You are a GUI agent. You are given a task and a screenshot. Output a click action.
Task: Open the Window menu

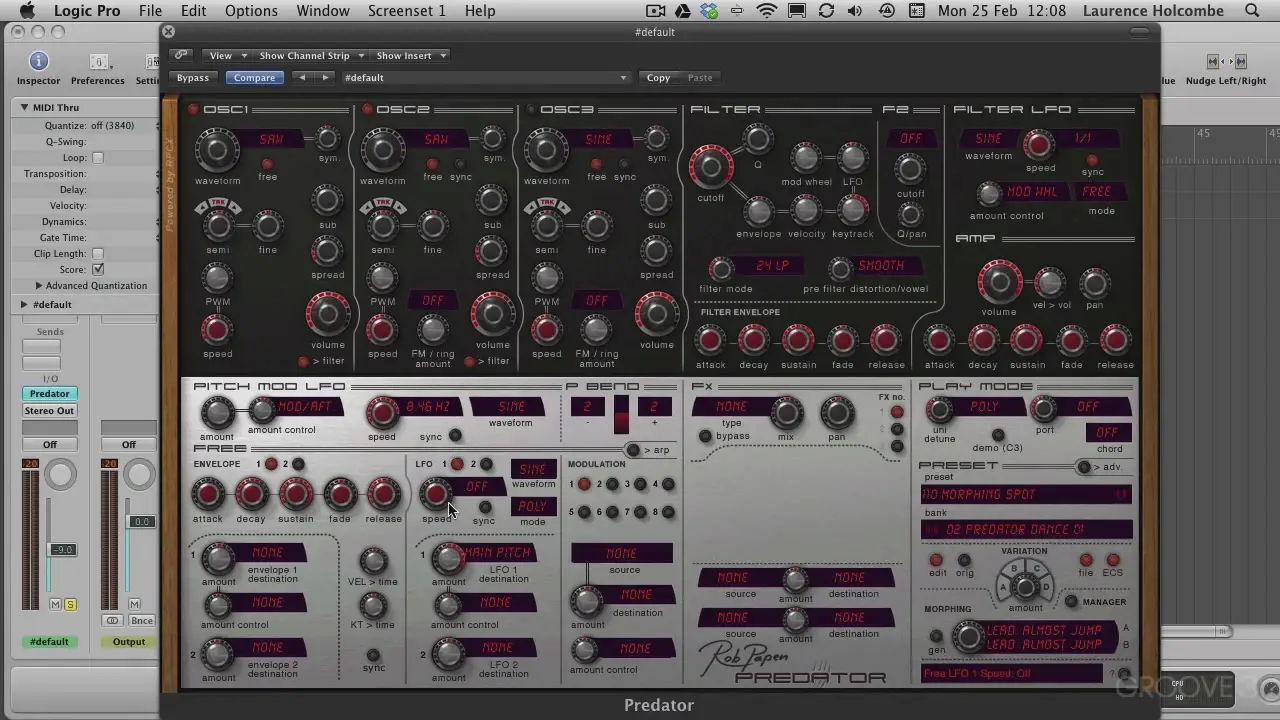point(323,11)
